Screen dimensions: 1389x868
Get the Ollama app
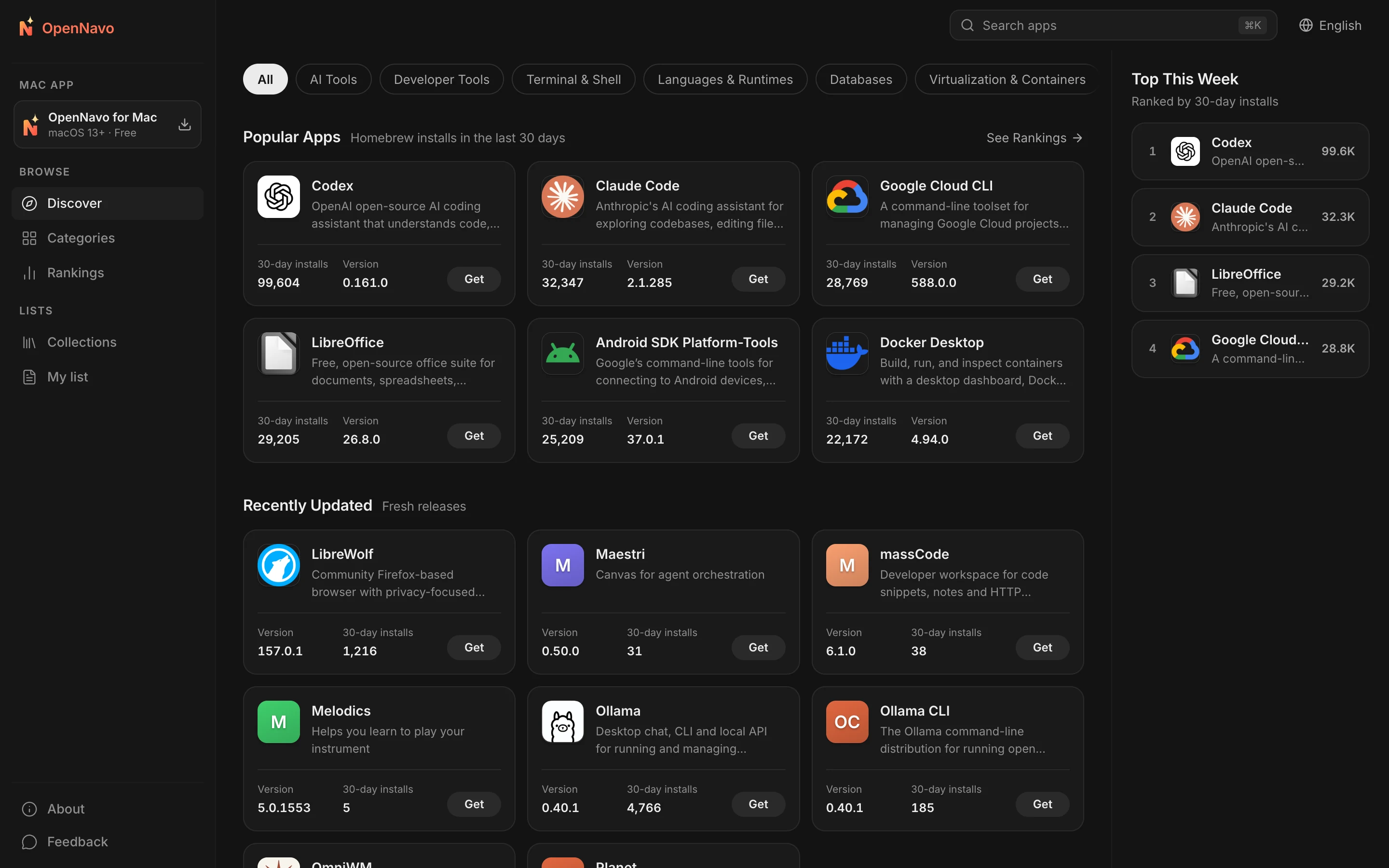[758, 804]
